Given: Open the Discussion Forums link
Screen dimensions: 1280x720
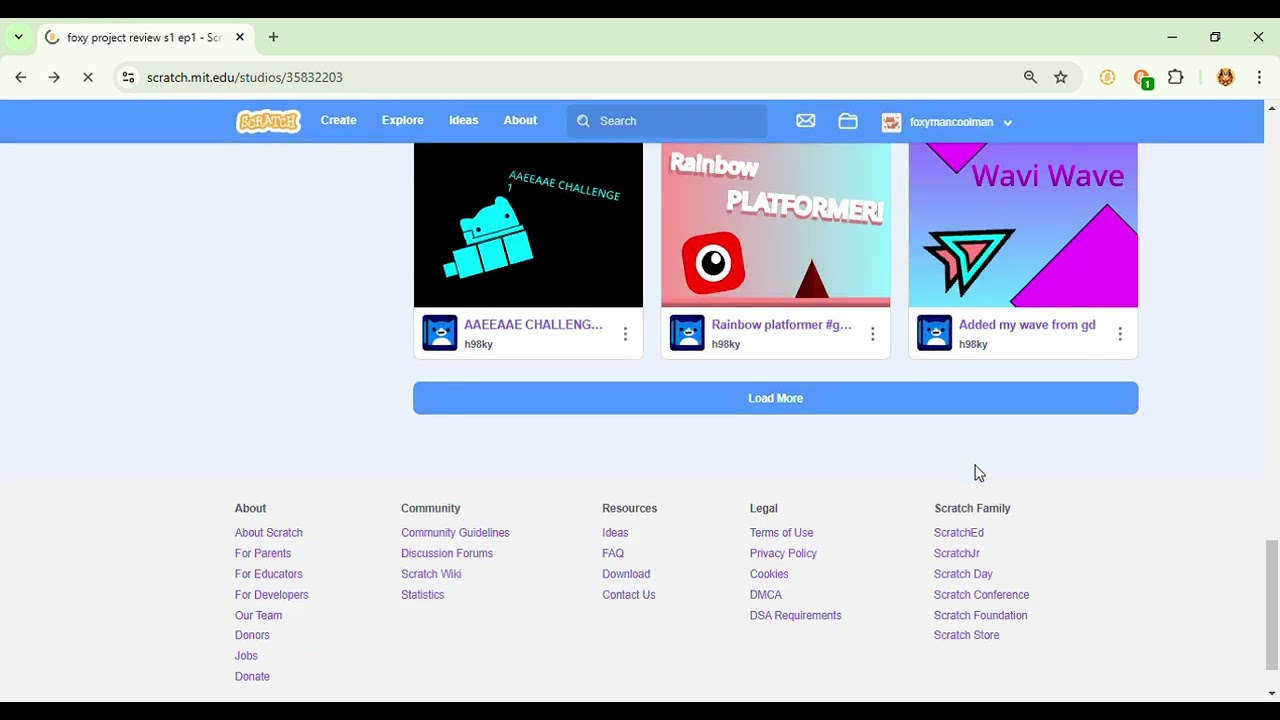Looking at the screenshot, I should click(447, 553).
